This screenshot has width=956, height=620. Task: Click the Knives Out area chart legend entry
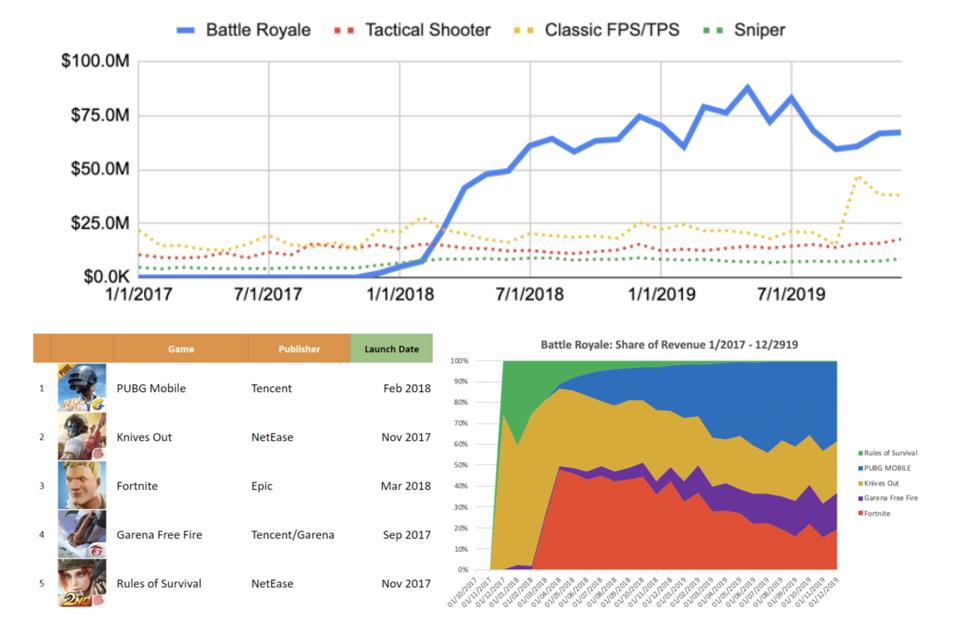tap(879, 483)
